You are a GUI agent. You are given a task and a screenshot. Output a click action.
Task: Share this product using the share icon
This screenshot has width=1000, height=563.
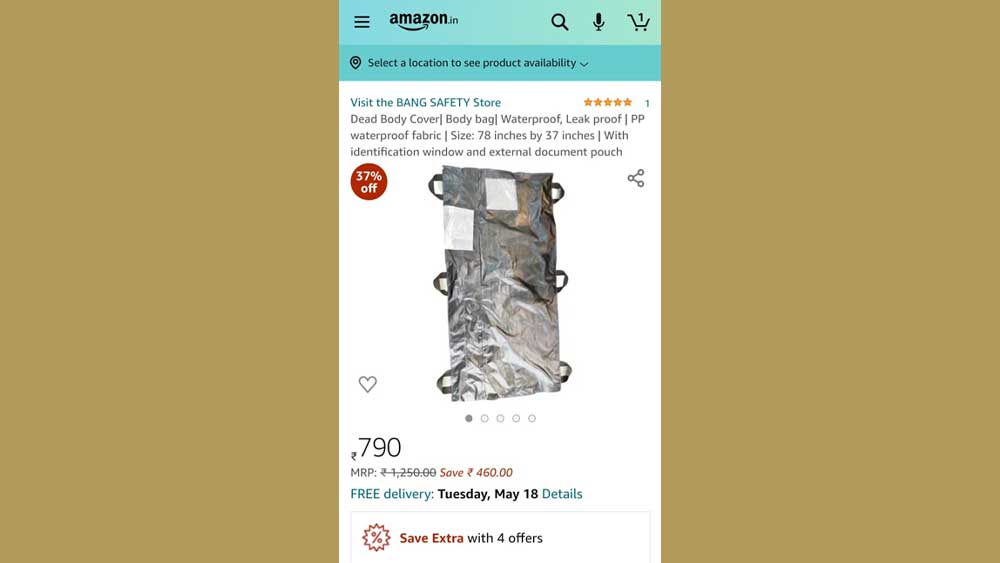point(636,178)
